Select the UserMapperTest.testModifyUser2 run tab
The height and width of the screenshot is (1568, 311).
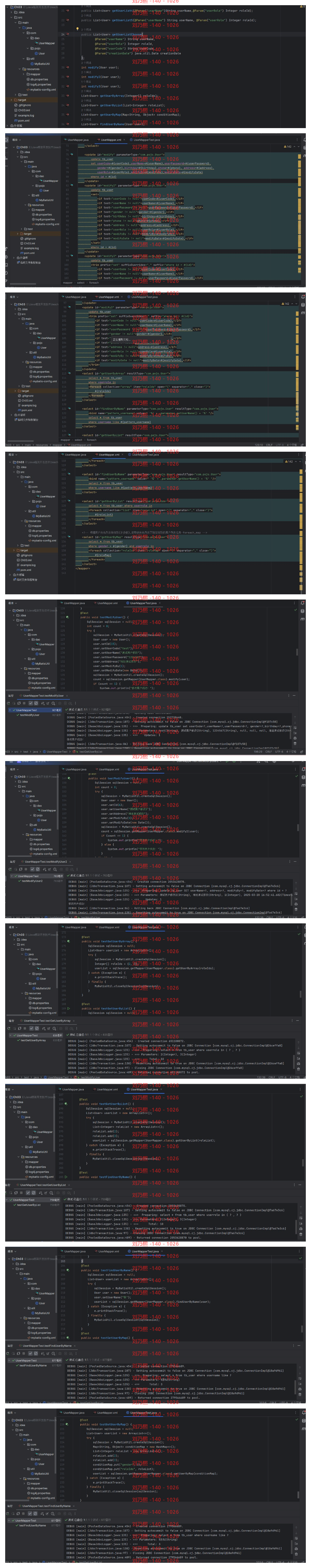point(45,861)
